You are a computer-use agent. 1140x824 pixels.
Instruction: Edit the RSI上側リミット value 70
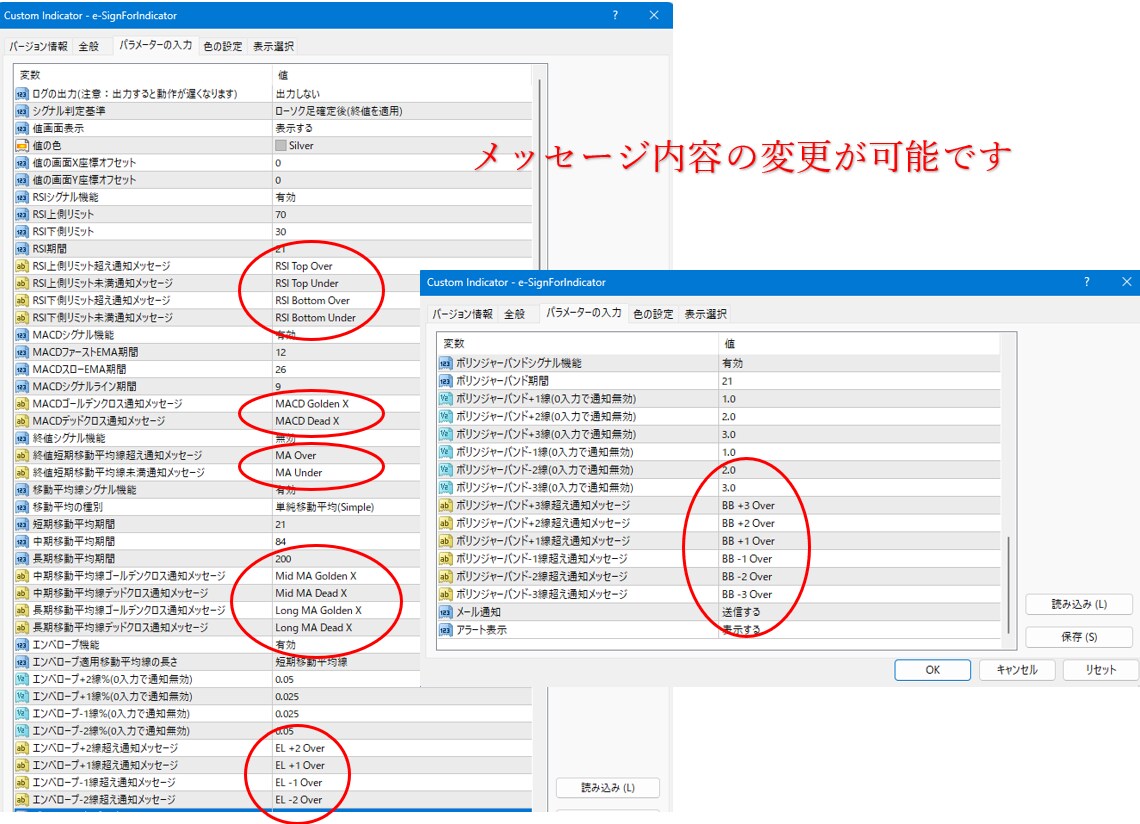[401, 215]
